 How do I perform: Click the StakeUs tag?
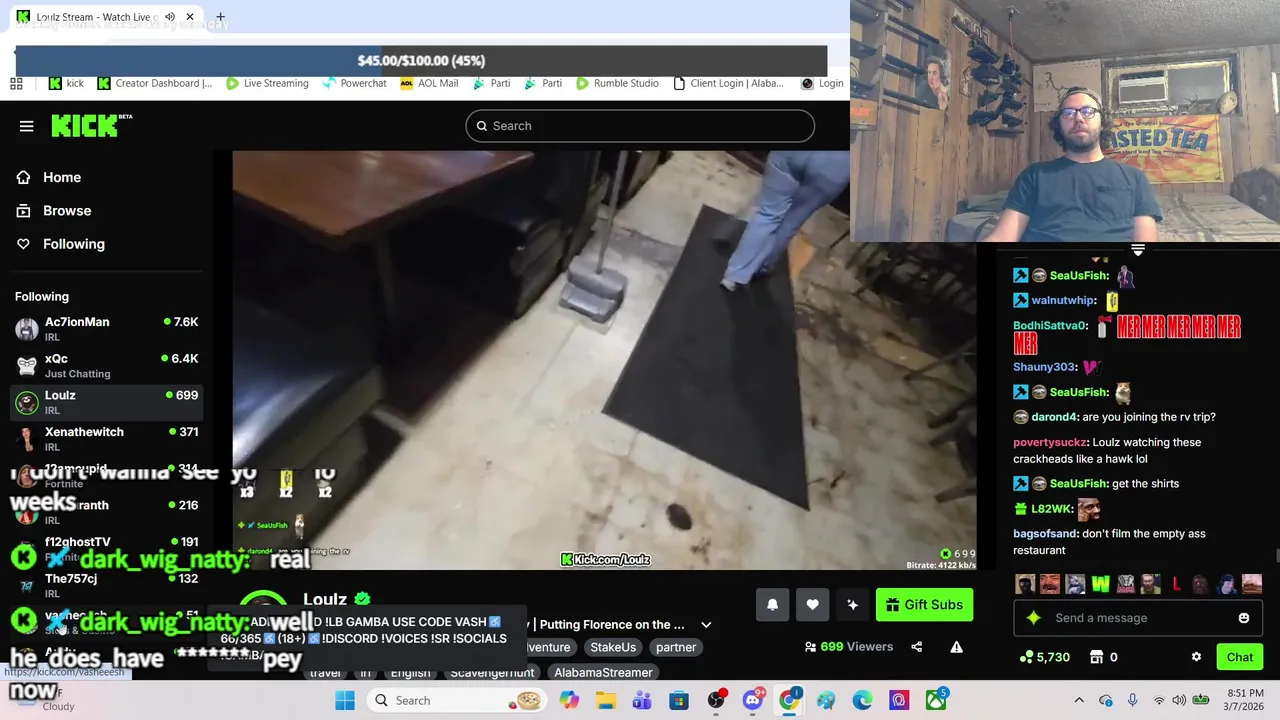pos(613,647)
